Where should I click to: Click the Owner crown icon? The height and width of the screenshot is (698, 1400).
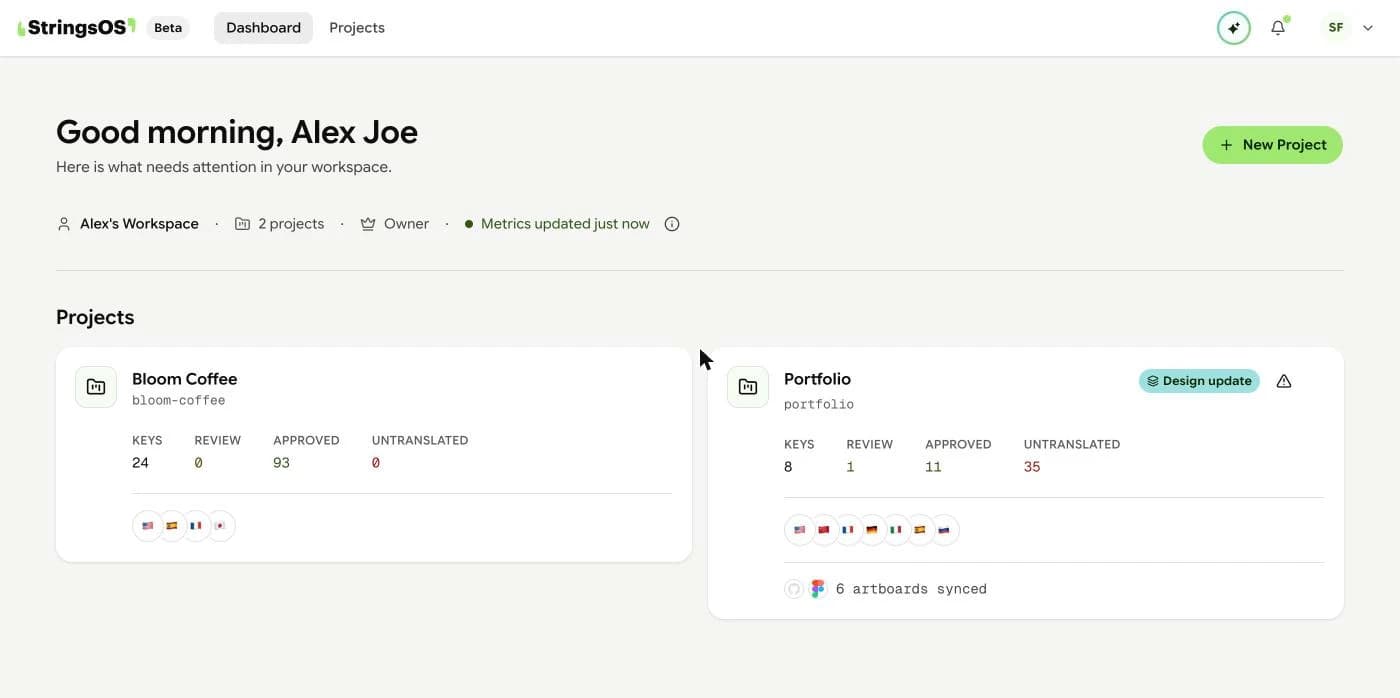pyautogui.click(x=368, y=224)
